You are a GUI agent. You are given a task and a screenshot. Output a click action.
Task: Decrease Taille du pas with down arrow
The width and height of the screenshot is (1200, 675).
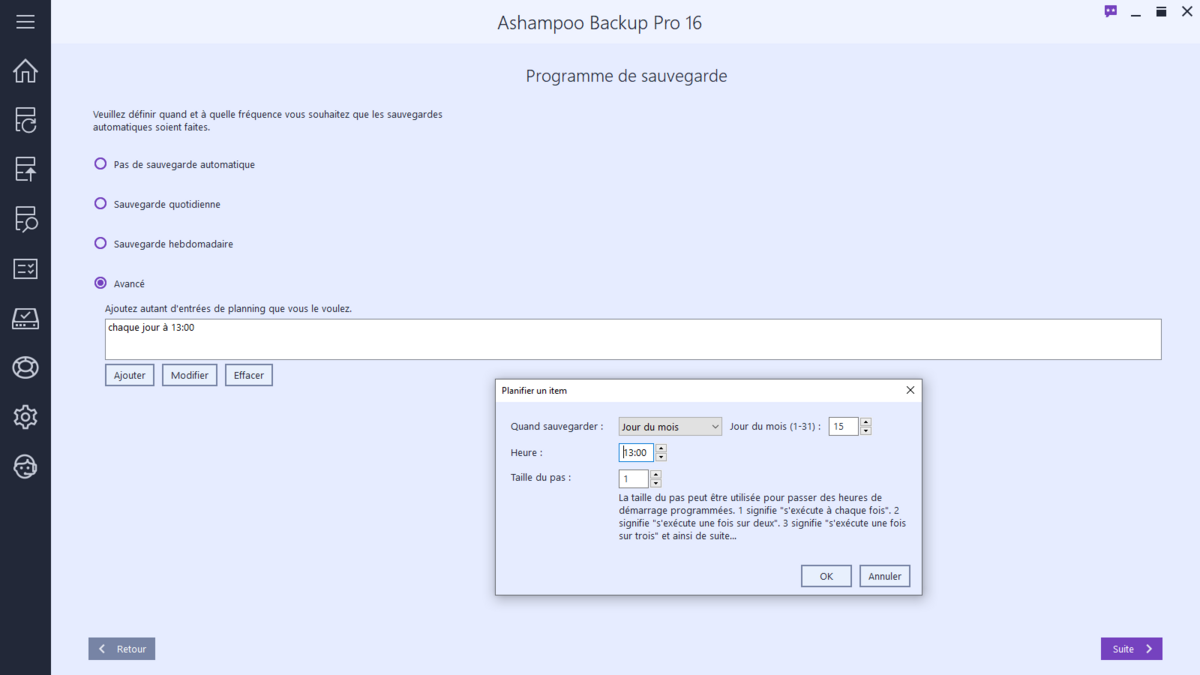656,483
